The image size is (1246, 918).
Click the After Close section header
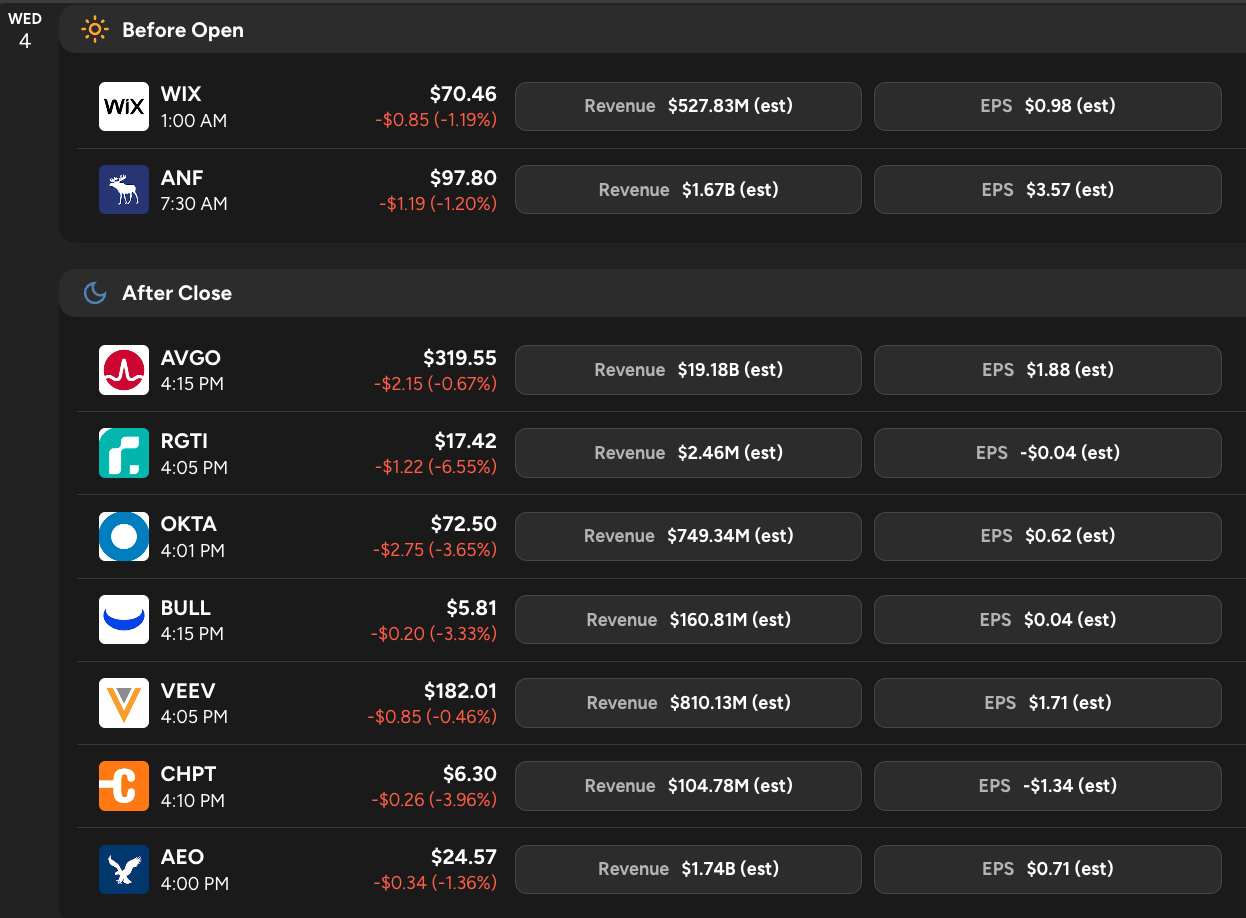tap(652, 293)
